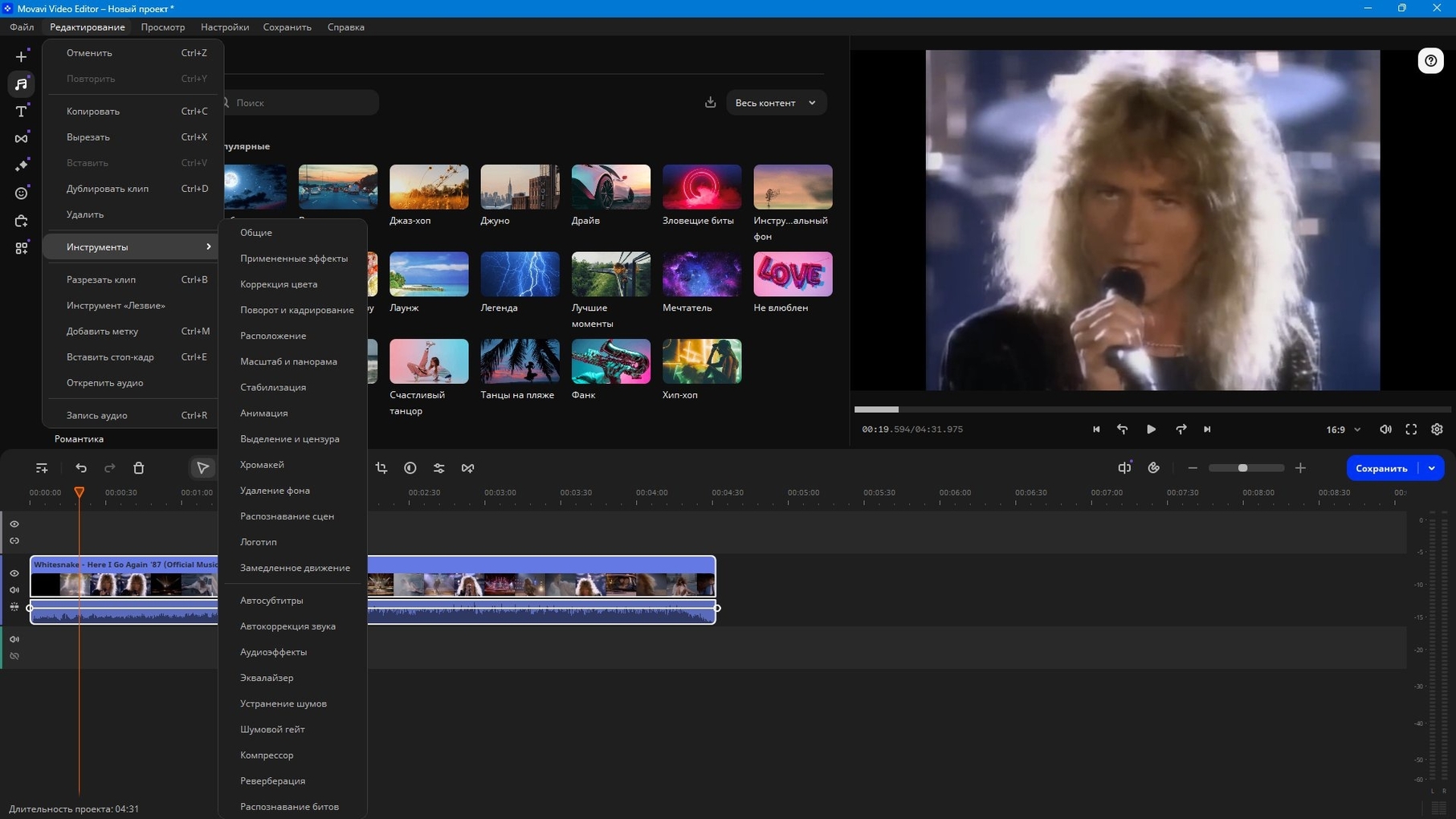The image size is (1456, 819).
Task: Open the 'Весь контент' filter dropdown
Action: tap(776, 103)
